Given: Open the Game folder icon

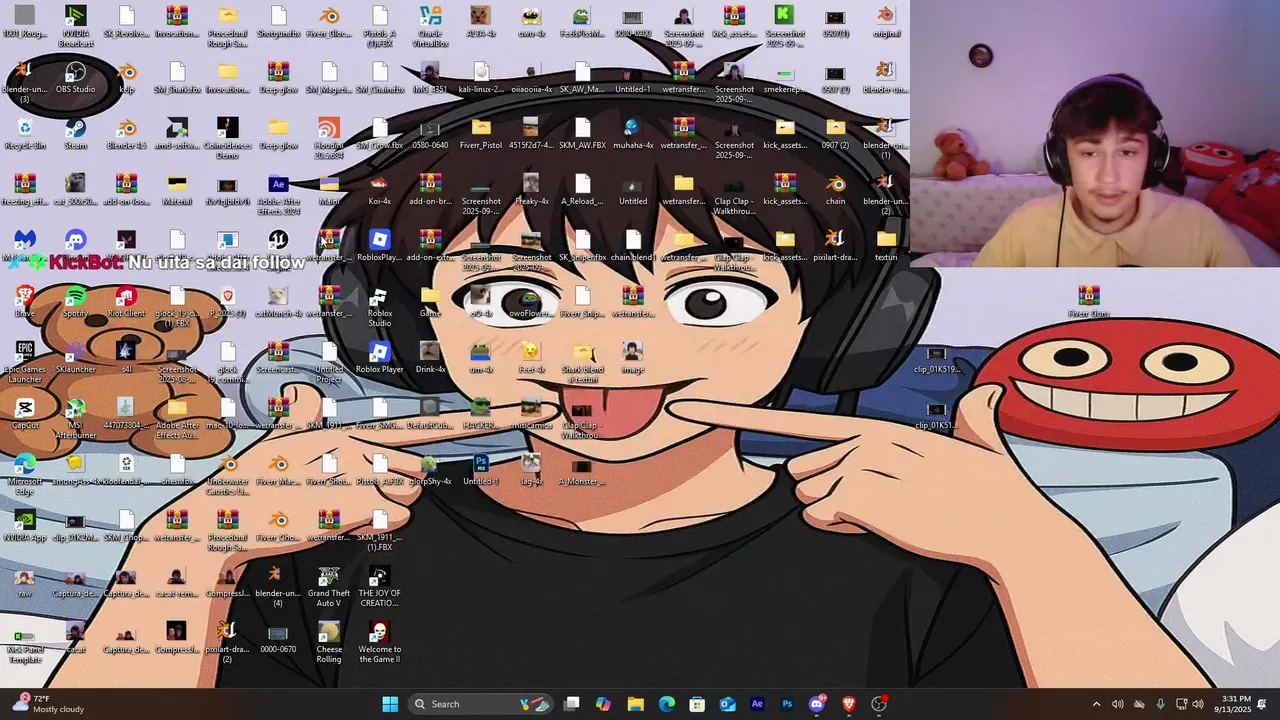Looking at the screenshot, I should [430, 301].
